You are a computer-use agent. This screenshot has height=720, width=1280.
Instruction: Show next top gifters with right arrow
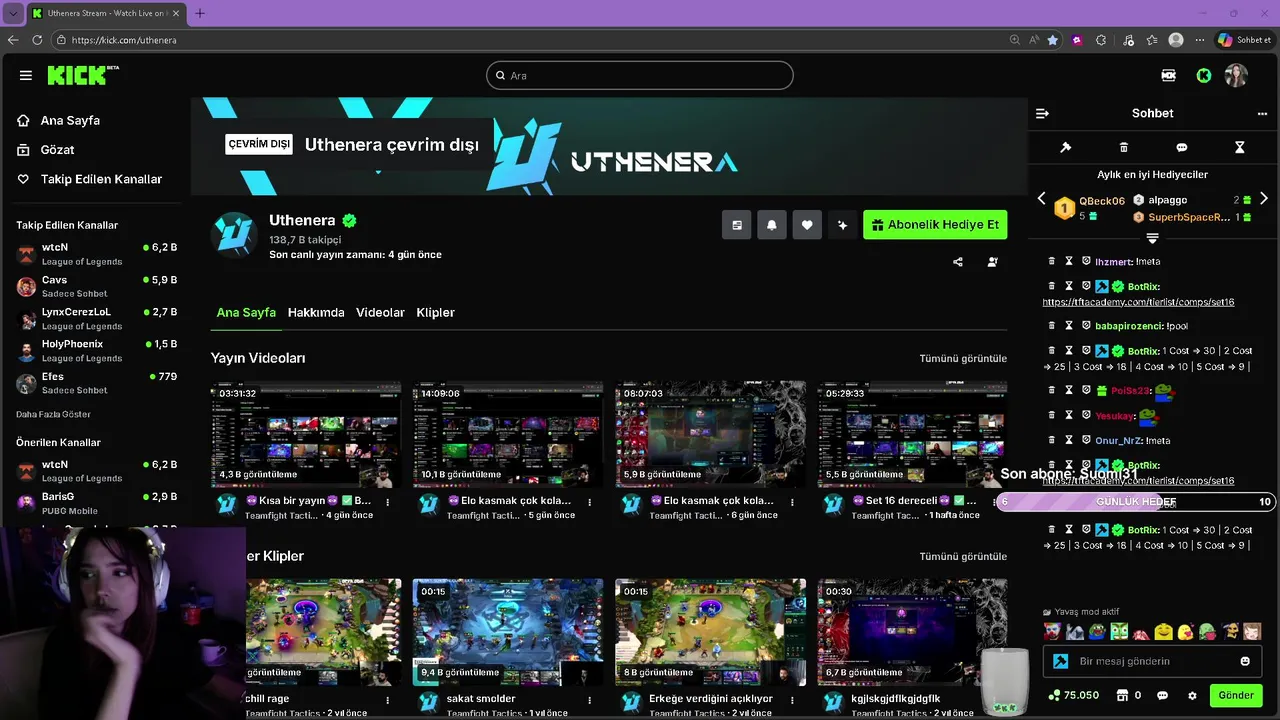(x=1264, y=198)
